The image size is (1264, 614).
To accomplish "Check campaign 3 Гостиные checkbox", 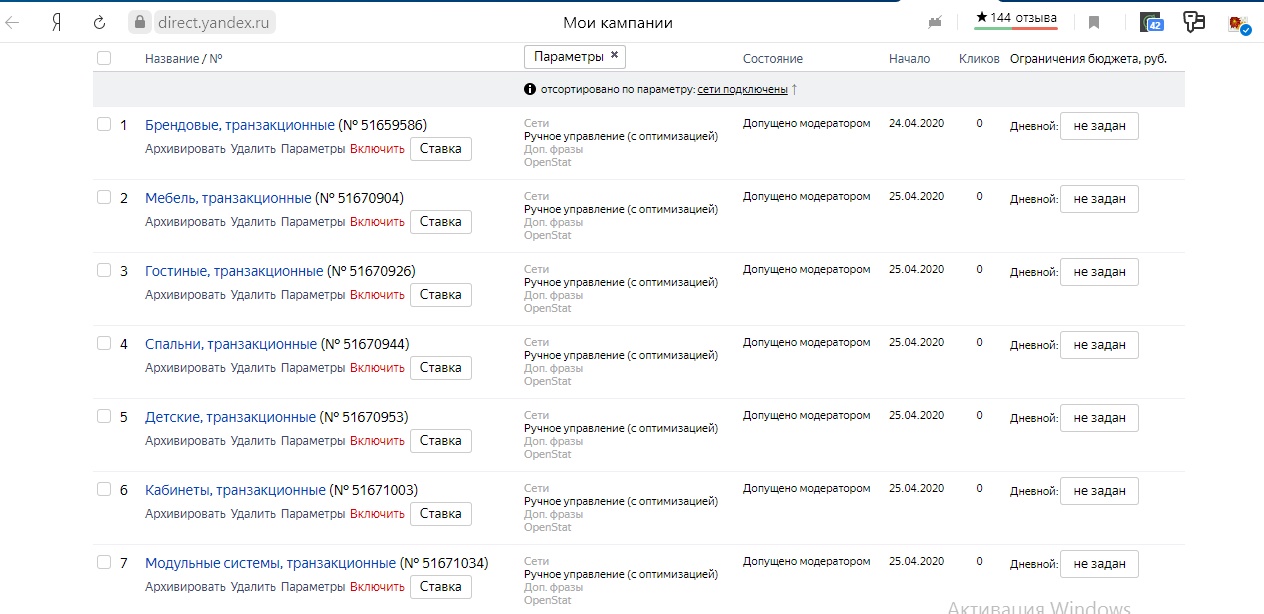I will pos(104,270).
